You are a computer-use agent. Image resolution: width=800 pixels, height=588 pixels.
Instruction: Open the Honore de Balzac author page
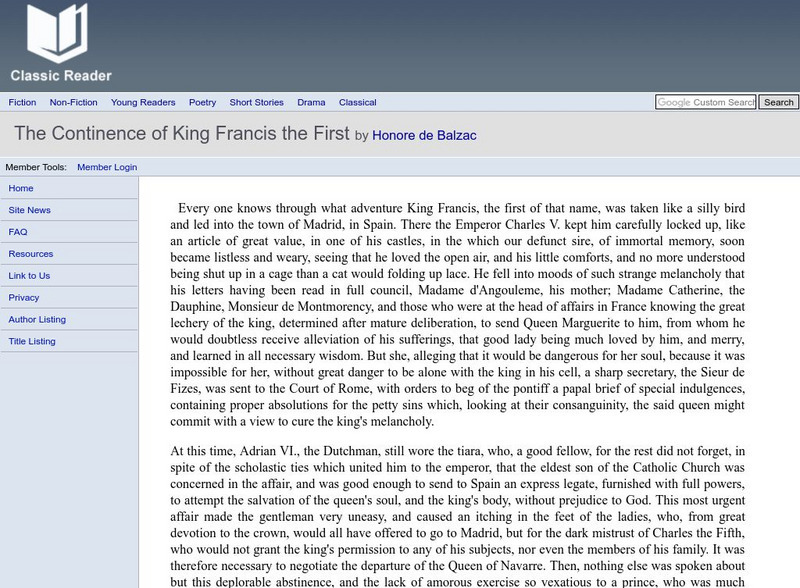[x=424, y=135]
